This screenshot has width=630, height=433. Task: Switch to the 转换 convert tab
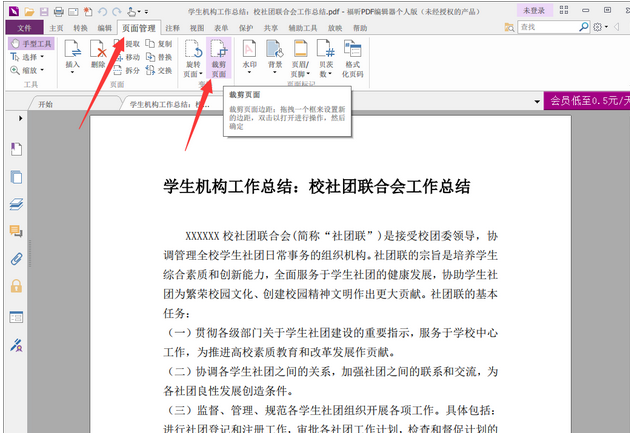click(80, 28)
